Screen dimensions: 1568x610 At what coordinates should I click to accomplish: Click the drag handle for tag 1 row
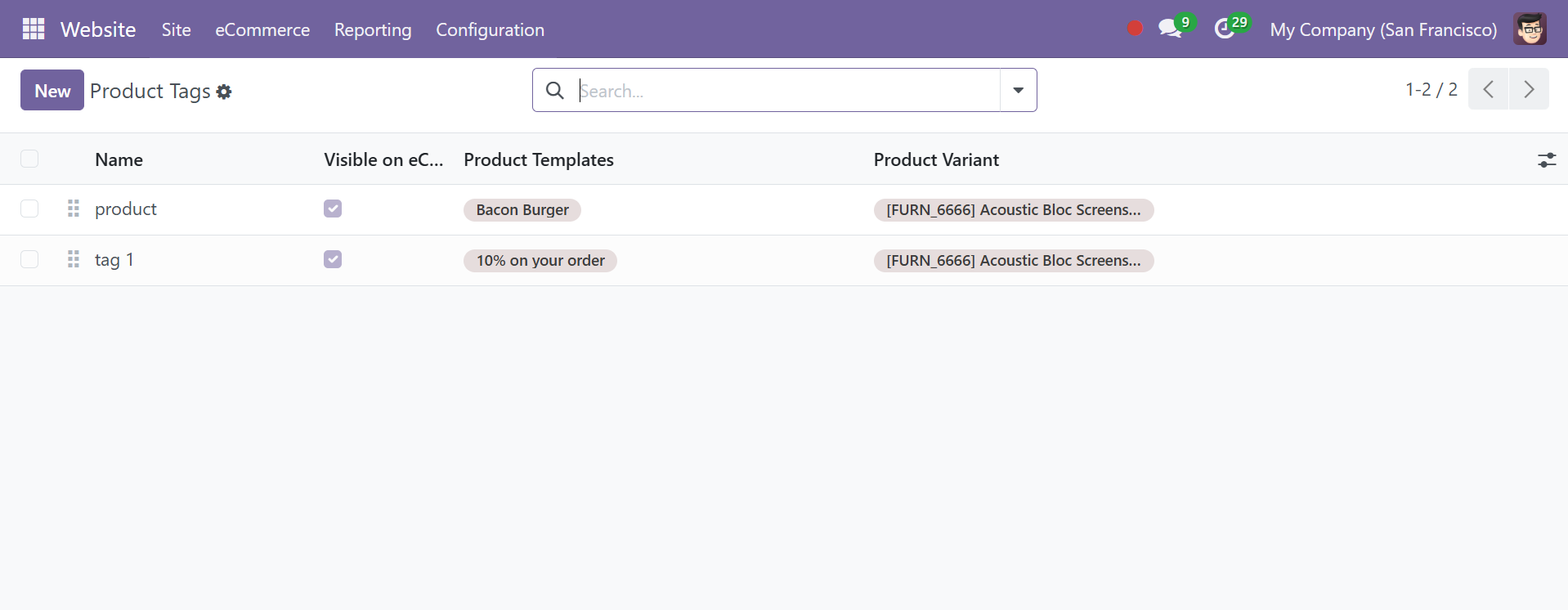pos(74,259)
